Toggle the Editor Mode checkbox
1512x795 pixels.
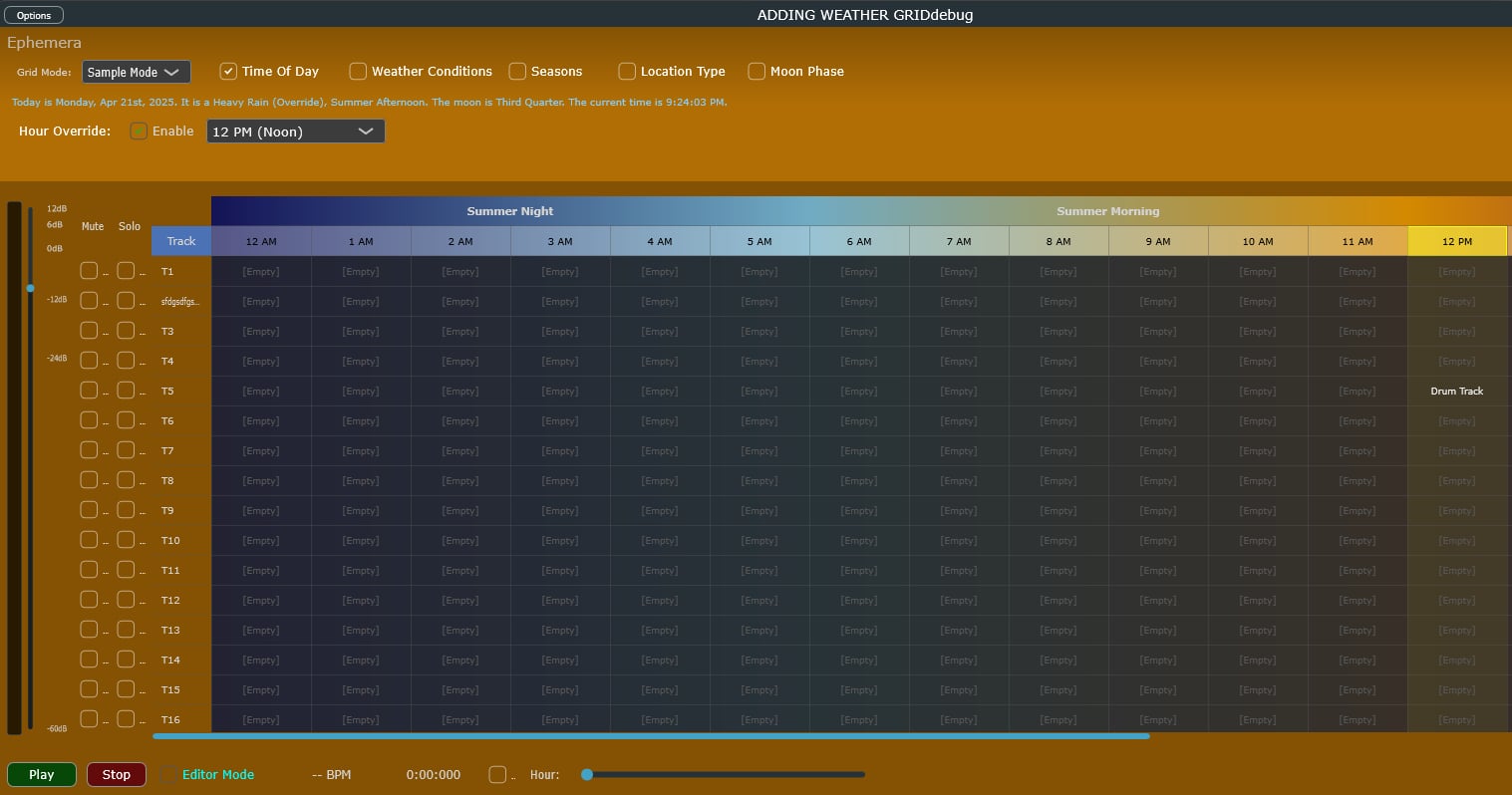click(169, 774)
